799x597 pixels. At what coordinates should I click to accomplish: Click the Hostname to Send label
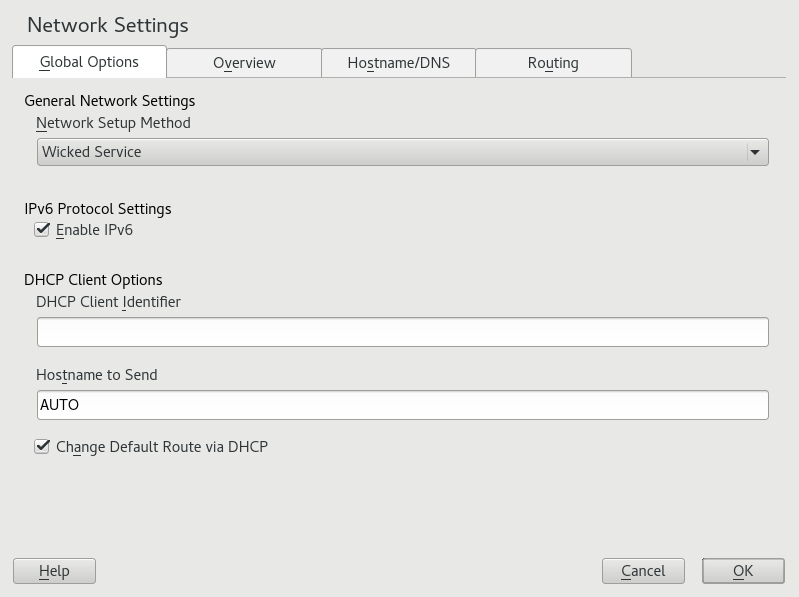coord(97,375)
